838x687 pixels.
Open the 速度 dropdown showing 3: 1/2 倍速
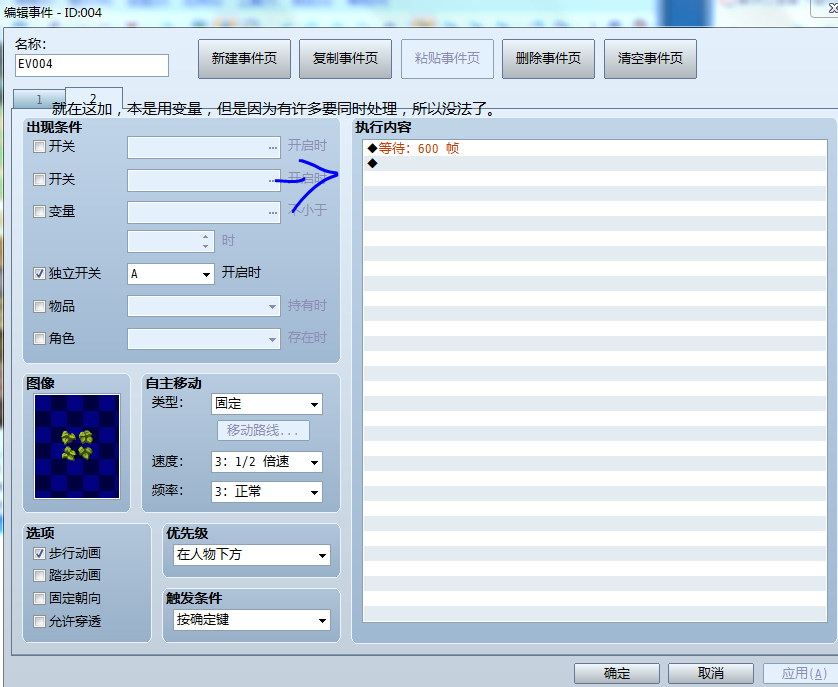click(x=267, y=462)
